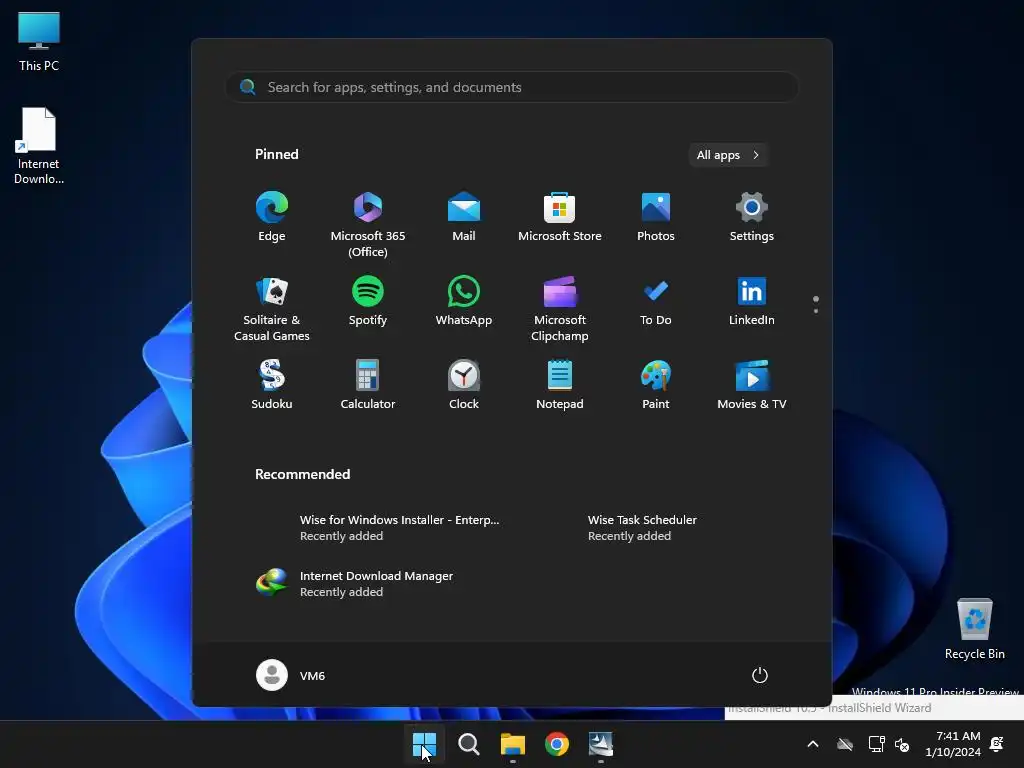This screenshot has width=1024, height=768.
Task: Open Microsoft Store from pinned apps
Action: [560, 217]
